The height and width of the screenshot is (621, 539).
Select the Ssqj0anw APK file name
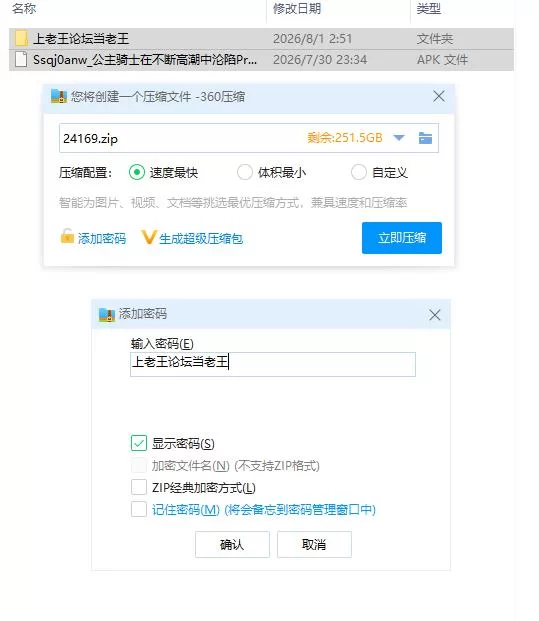[145, 60]
